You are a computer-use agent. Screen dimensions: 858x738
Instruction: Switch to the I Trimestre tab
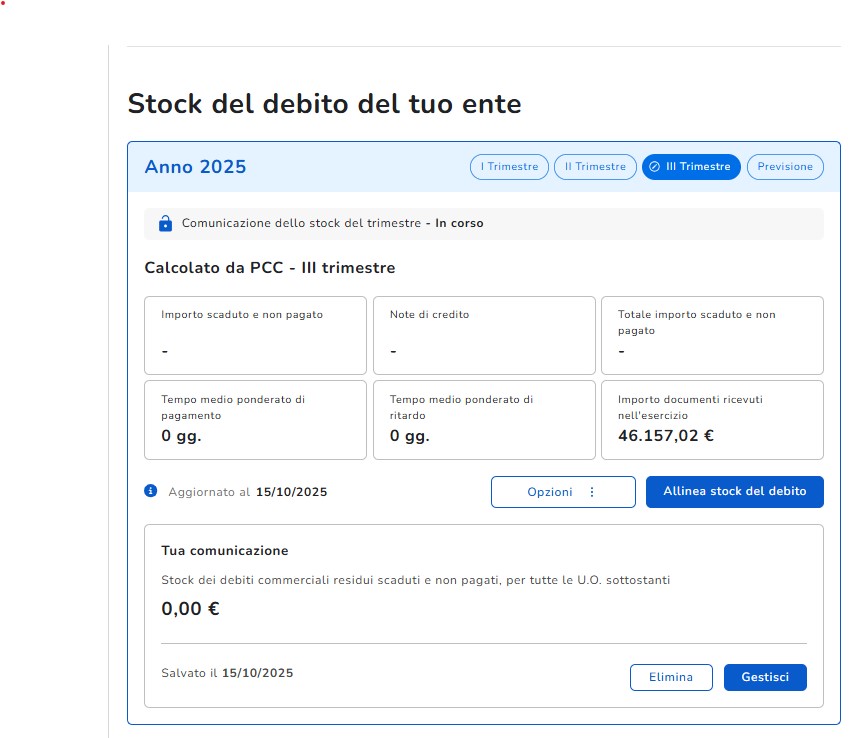510,167
